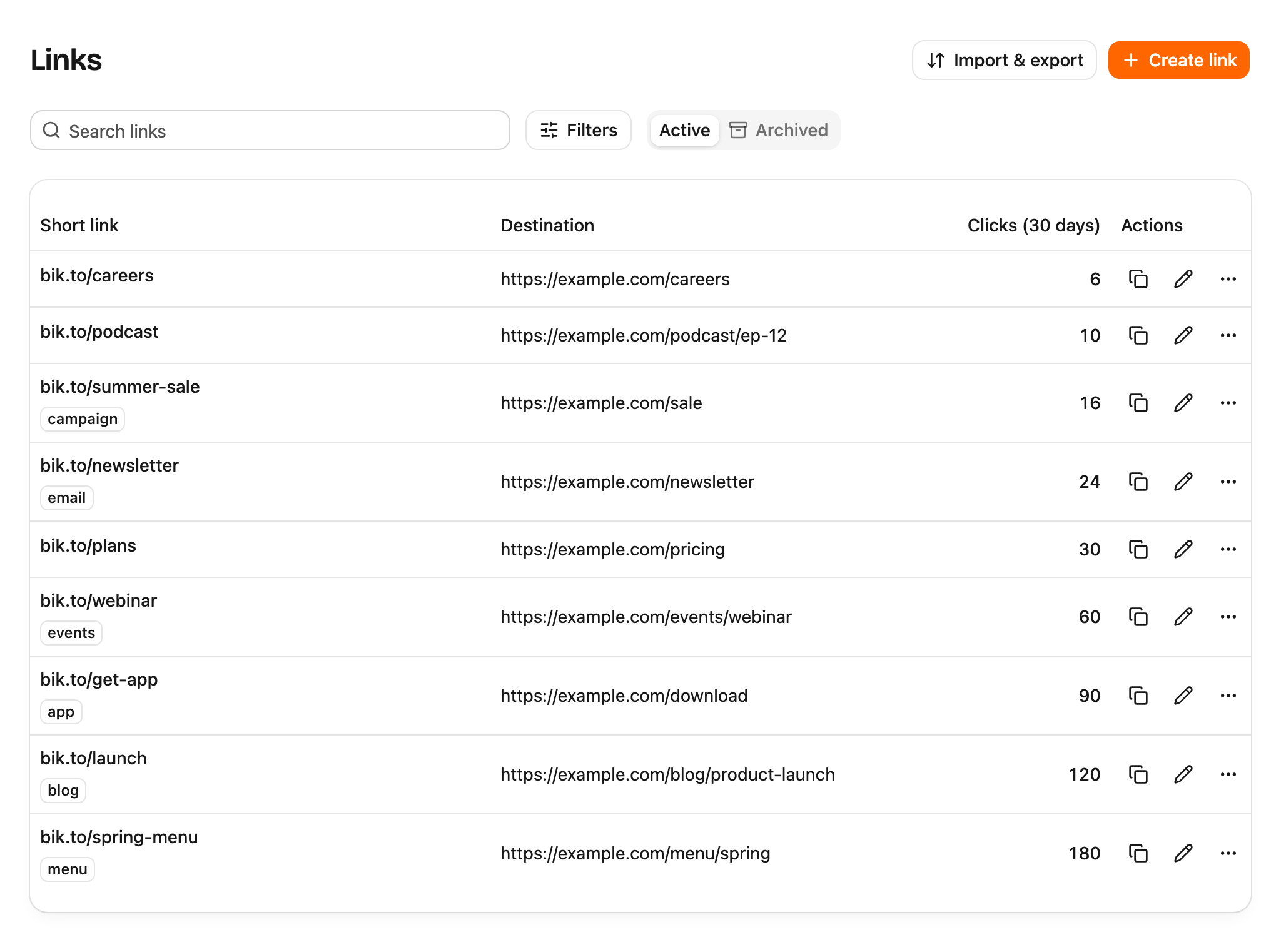The height and width of the screenshot is (952, 1281).
Task: Click the events tag under webinar
Action: click(x=71, y=633)
